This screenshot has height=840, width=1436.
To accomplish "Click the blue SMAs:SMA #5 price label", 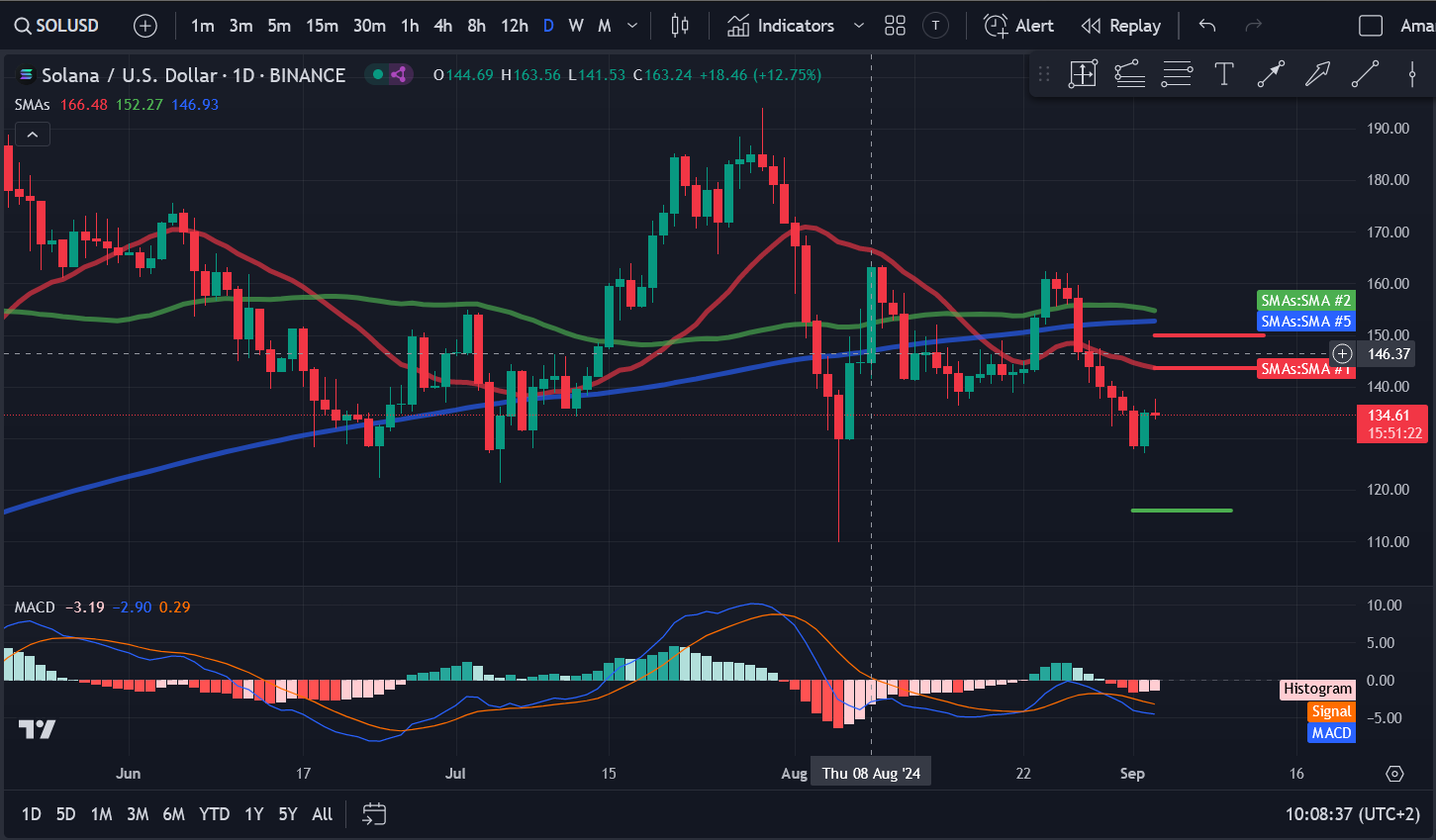I will click(1305, 321).
